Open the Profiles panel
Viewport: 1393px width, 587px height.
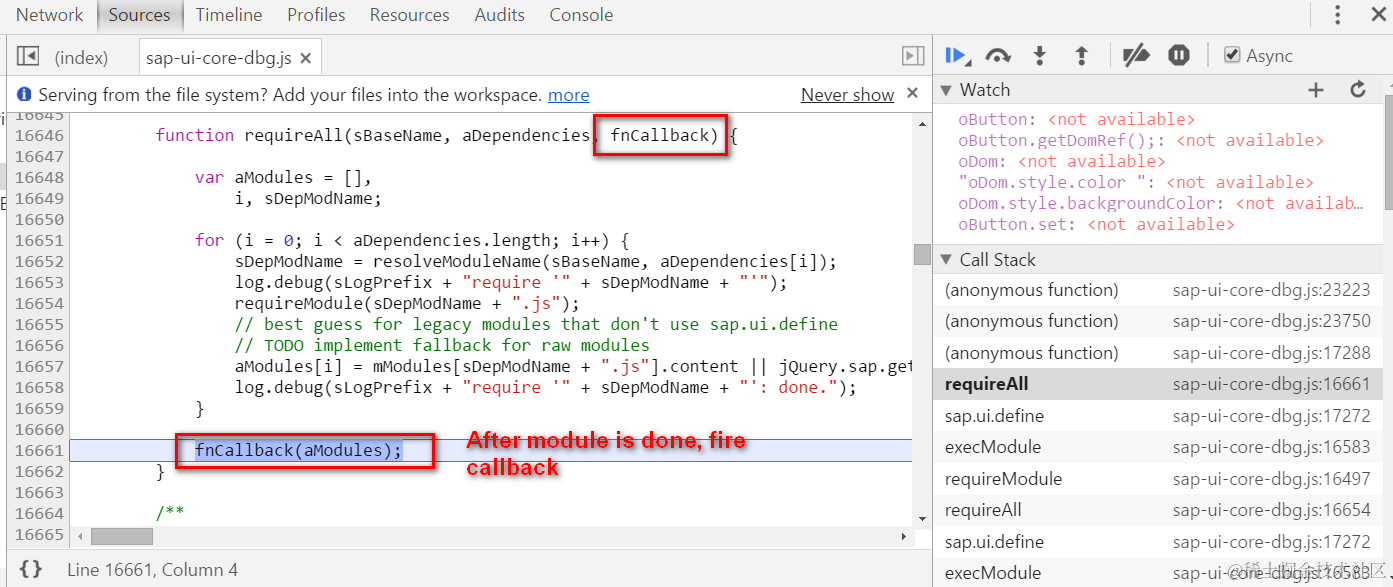pos(316,15)
